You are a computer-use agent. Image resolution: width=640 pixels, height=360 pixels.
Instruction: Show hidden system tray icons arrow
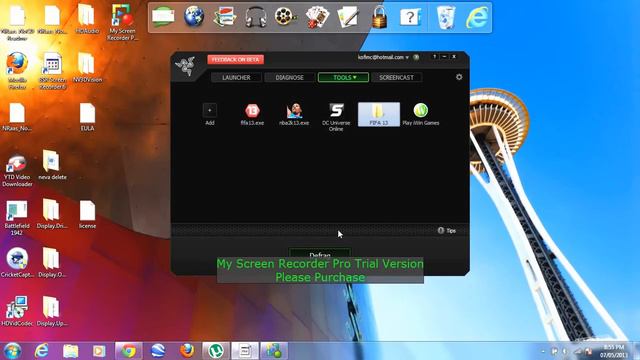[x=543, y=351]
